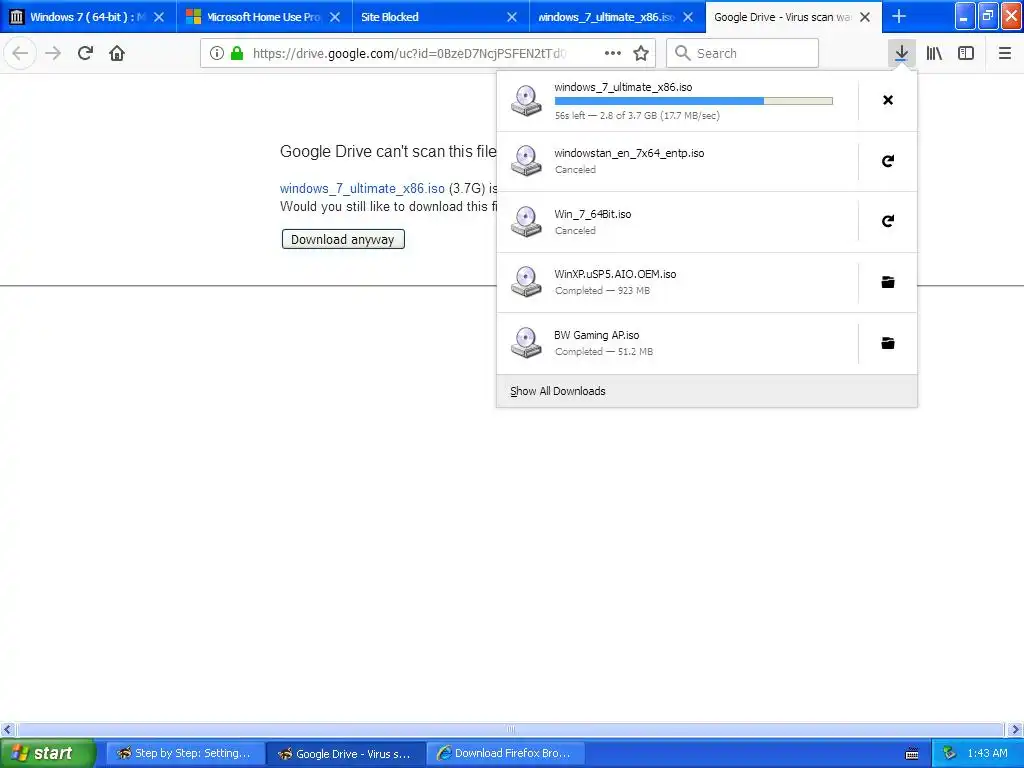Open folder containing BW Gaming AP.iso
The width and height of the screenshot is (1024, 768).
point(888,343)
